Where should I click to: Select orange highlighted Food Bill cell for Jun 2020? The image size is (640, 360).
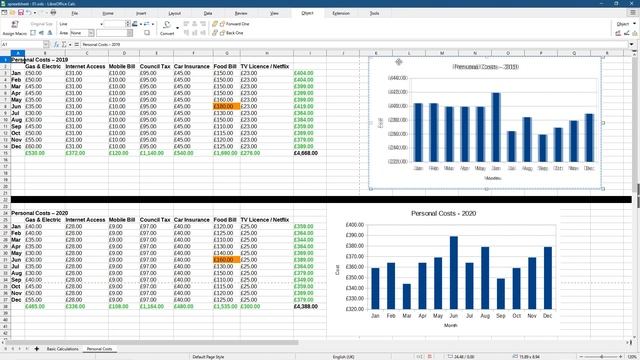click(227, 260)
